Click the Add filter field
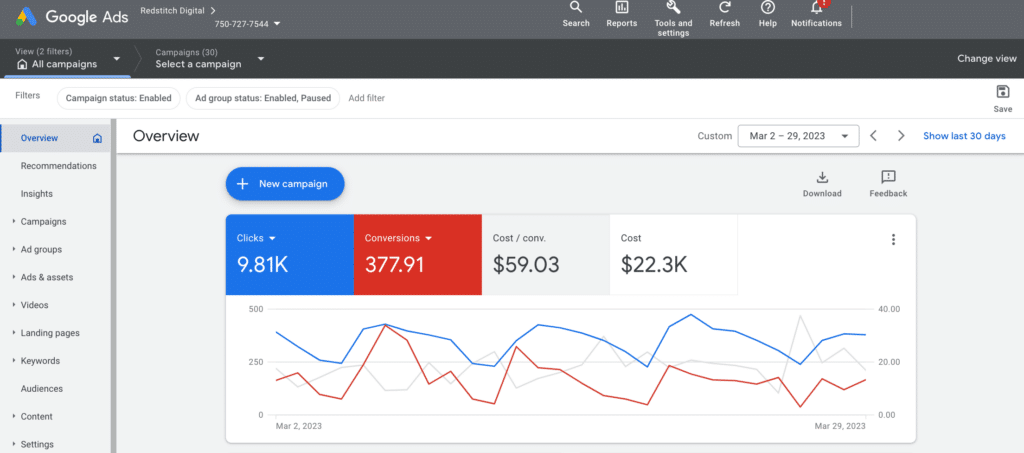The image size is (1024, 453). click(x=366, y=98)
